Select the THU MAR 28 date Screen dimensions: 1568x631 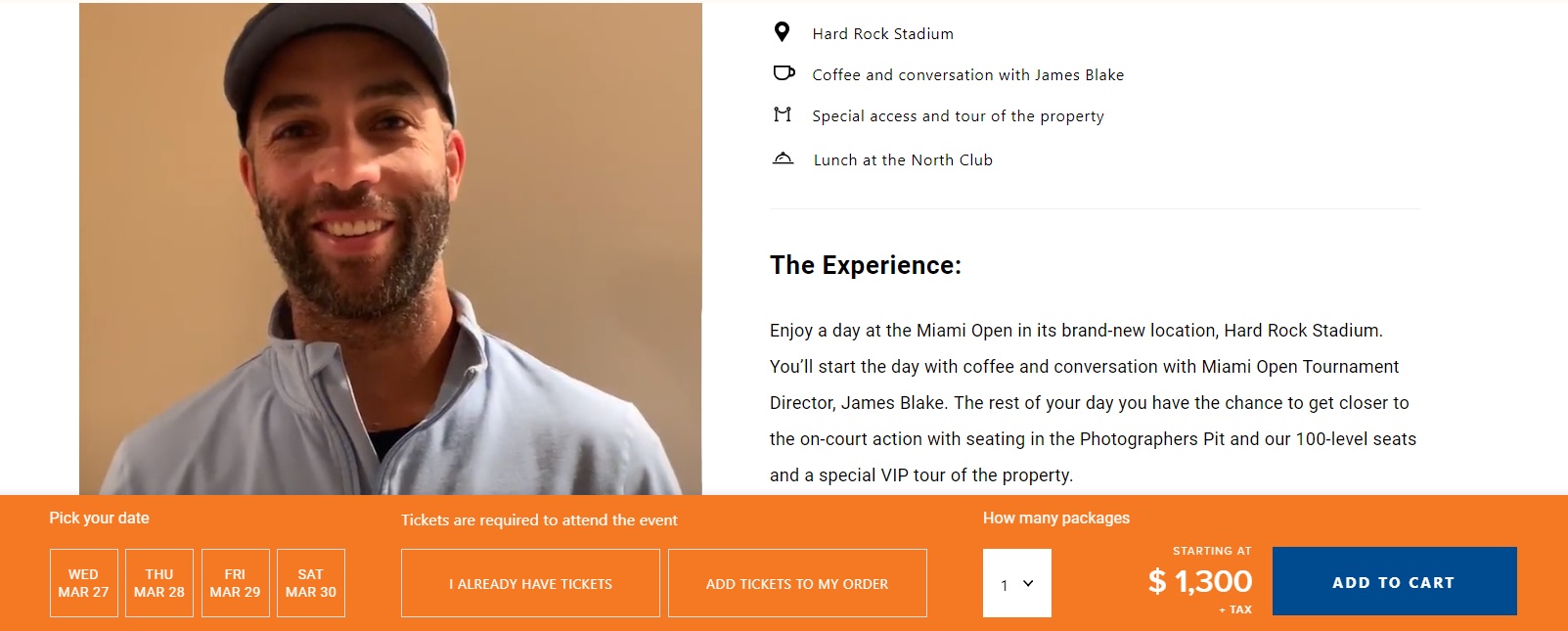click(159, 583)
